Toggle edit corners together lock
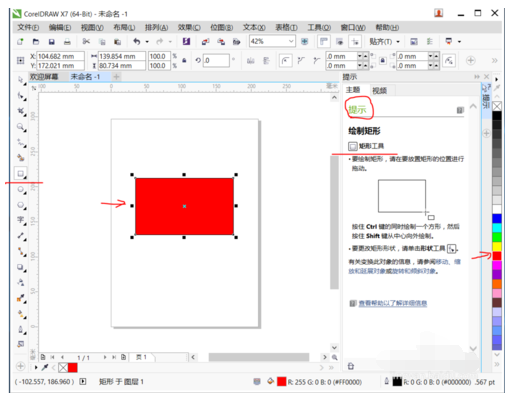Image resolution: width=513 pixels, height=393 pixels. point(383,61)
